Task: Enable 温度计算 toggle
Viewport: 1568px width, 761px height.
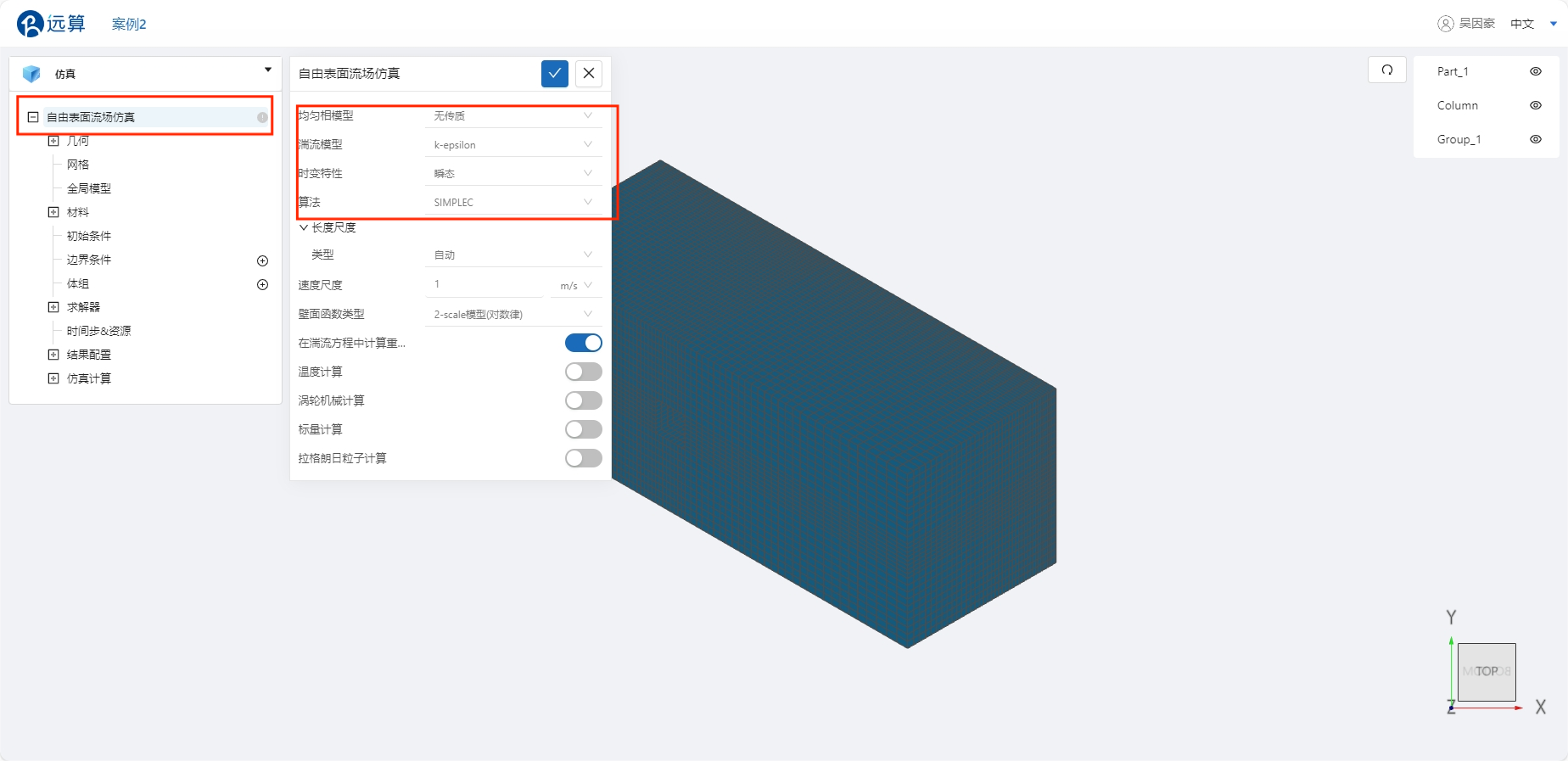Action: [x=584, y=372]
